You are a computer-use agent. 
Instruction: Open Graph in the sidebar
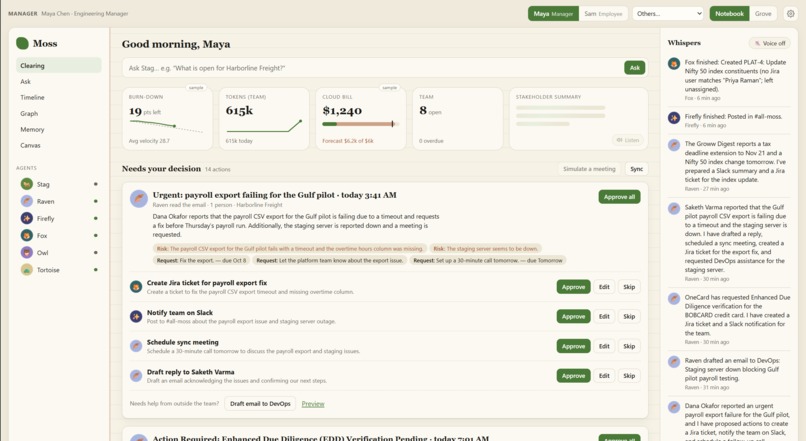(x=59, y=113)
